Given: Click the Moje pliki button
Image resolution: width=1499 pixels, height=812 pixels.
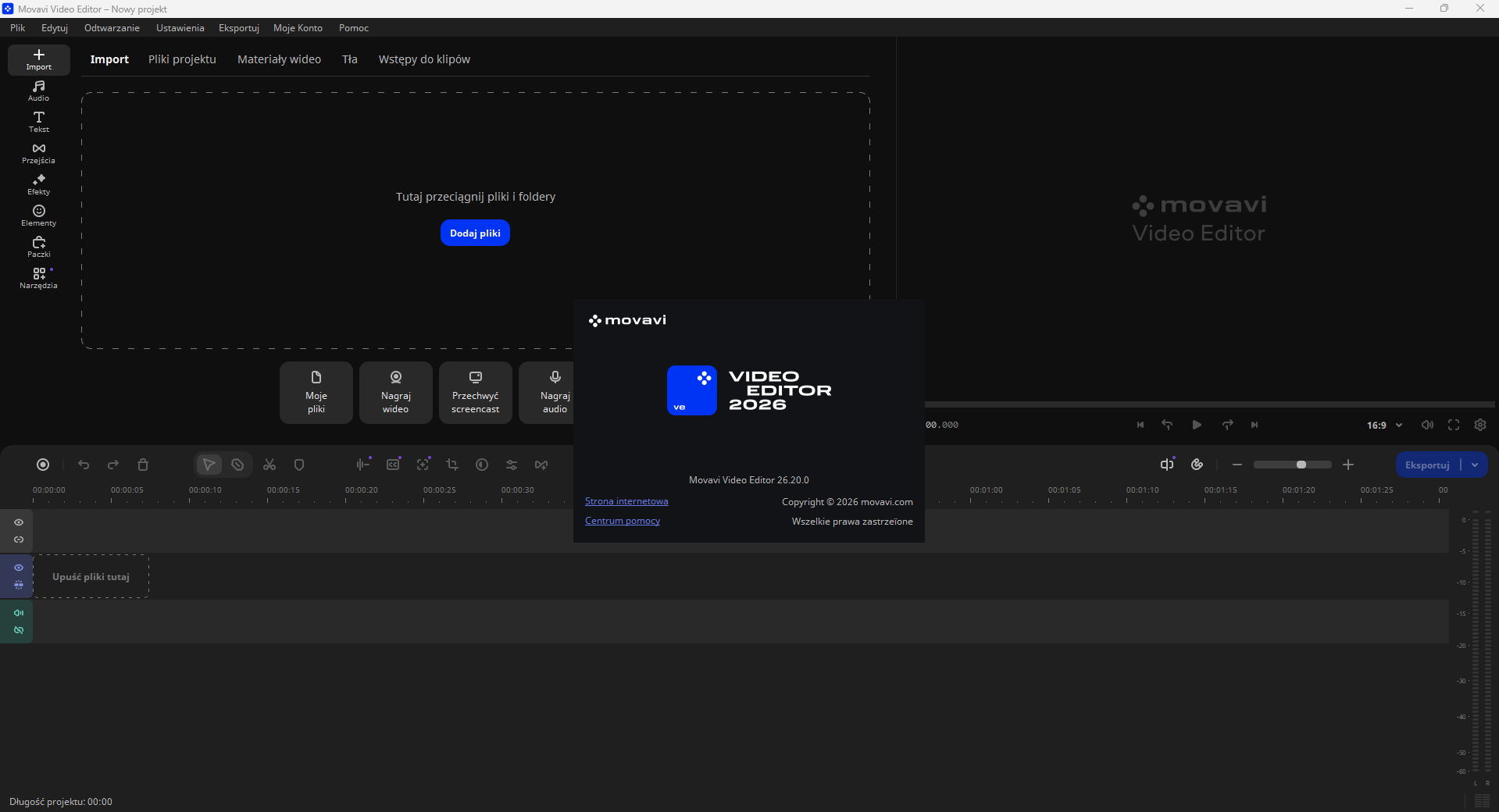Looking at the screenshot, I should (316, 393).
